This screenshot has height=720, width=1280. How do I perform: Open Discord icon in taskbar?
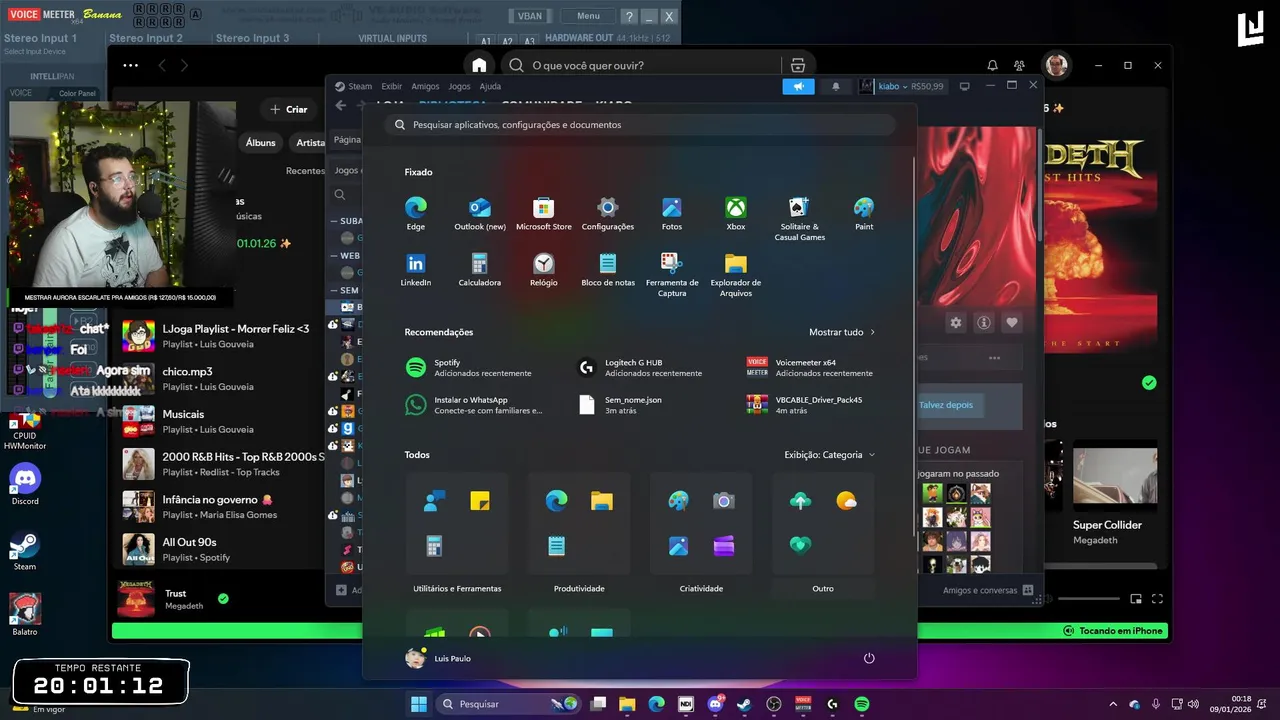click(x=715, y=704)
